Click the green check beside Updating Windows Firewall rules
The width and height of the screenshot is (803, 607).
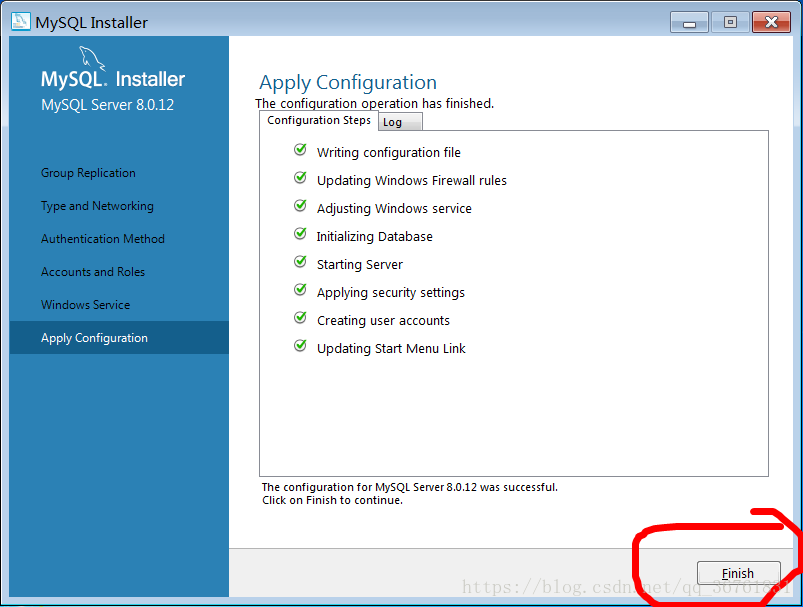point(301,178)
